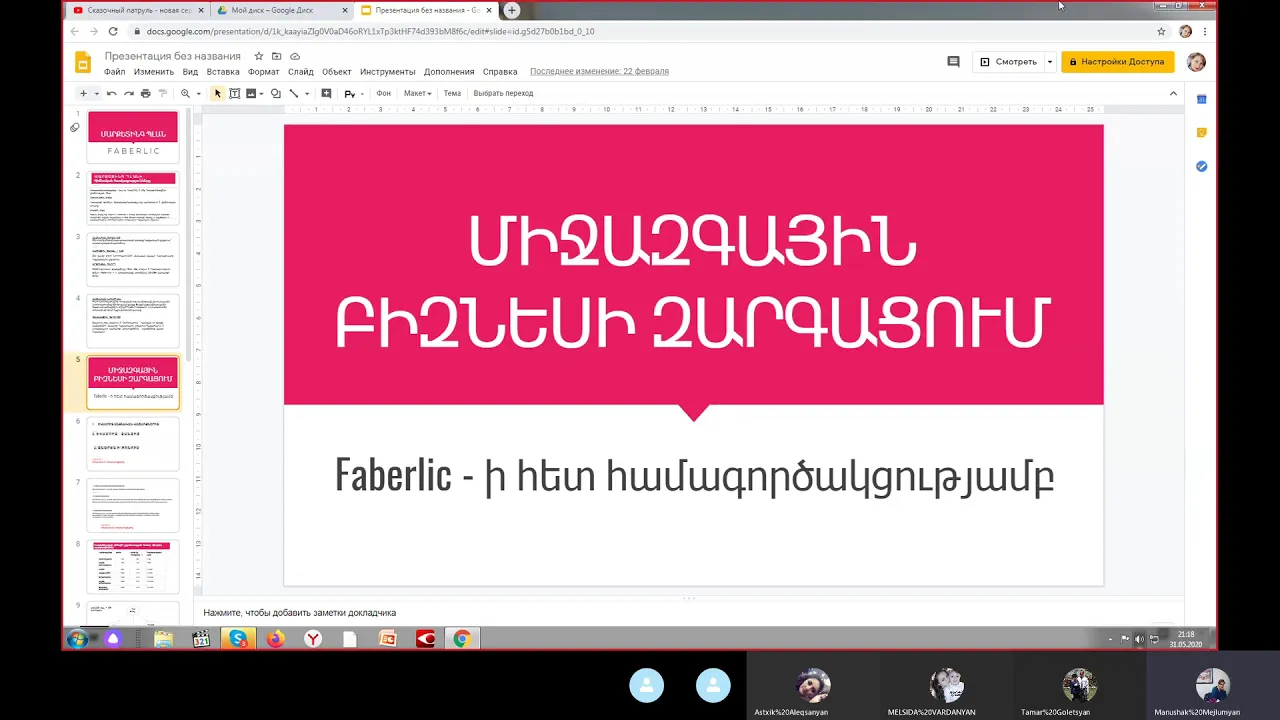Click the move-to-folder icon beside title
Viewport: 1280px width, 720px height.
point(277,56)
